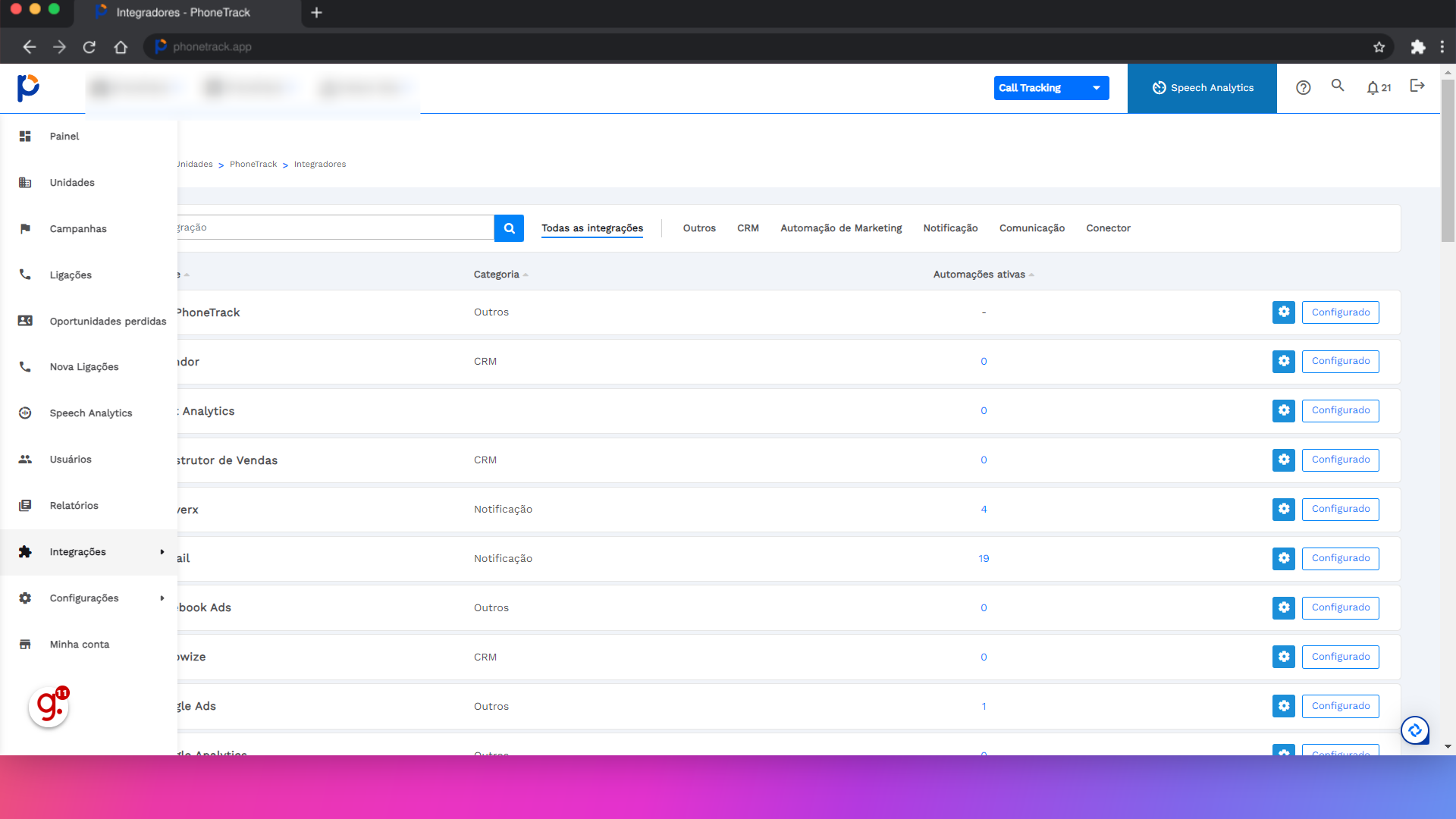The width and height of the screenshot is (1456, 819).
Task: Open the header search magnifier
Action: click(1338, 86)
